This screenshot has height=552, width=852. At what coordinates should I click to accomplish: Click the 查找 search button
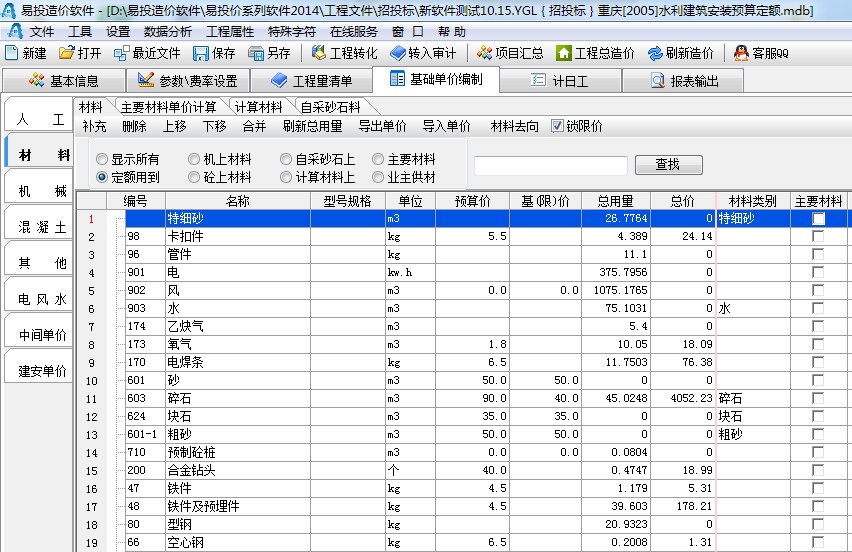click(668, 165)
